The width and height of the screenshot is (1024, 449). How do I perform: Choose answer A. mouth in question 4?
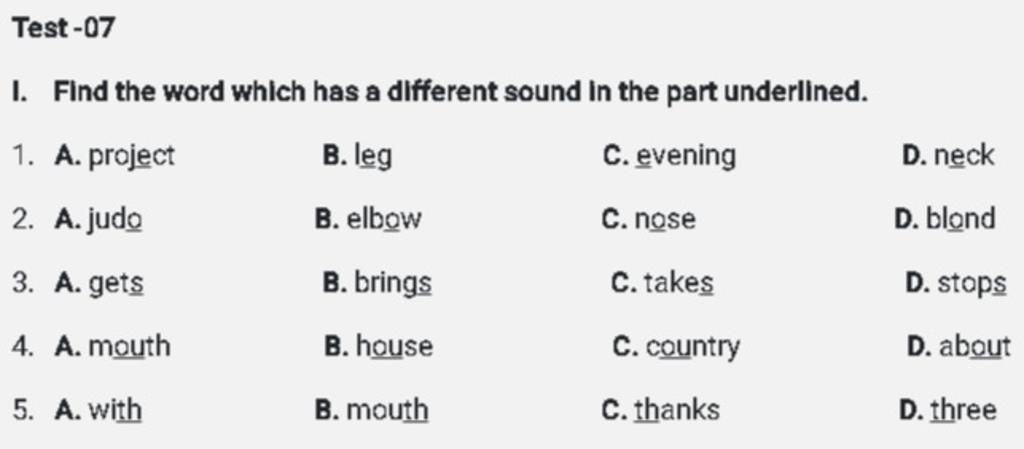(112, 347)
